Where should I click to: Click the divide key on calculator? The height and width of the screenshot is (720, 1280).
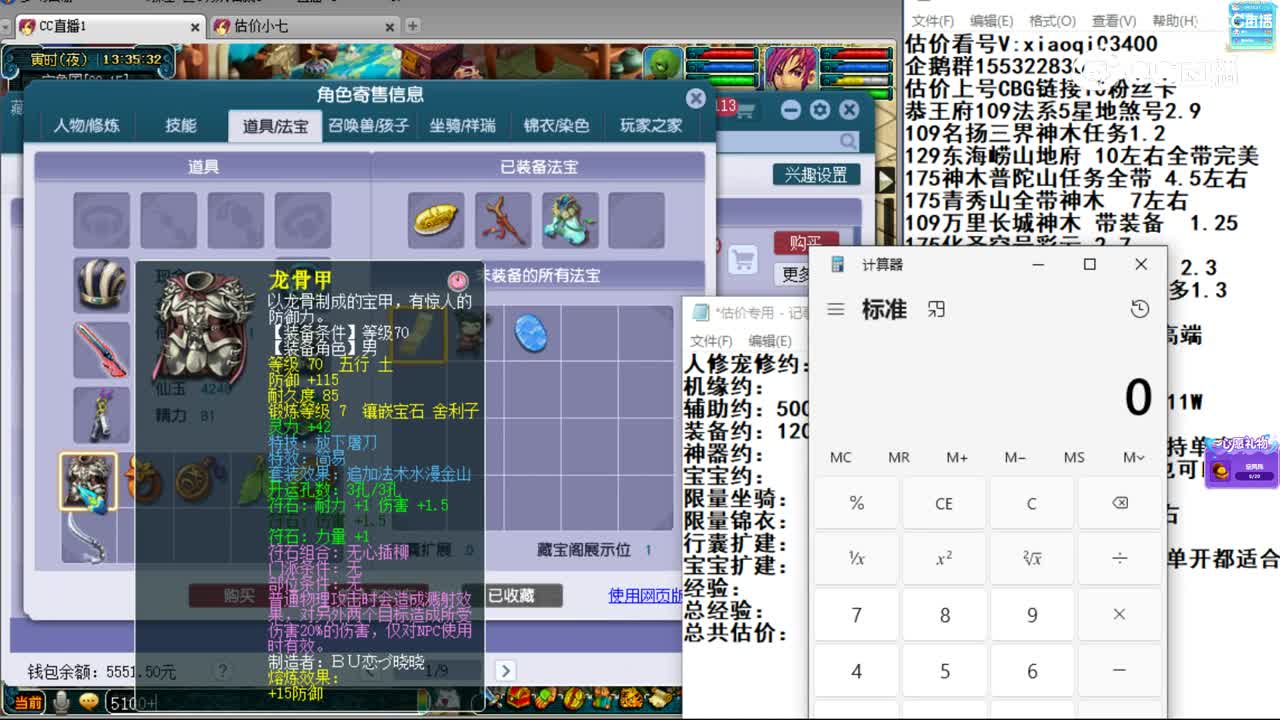[x=1120, y=559]
